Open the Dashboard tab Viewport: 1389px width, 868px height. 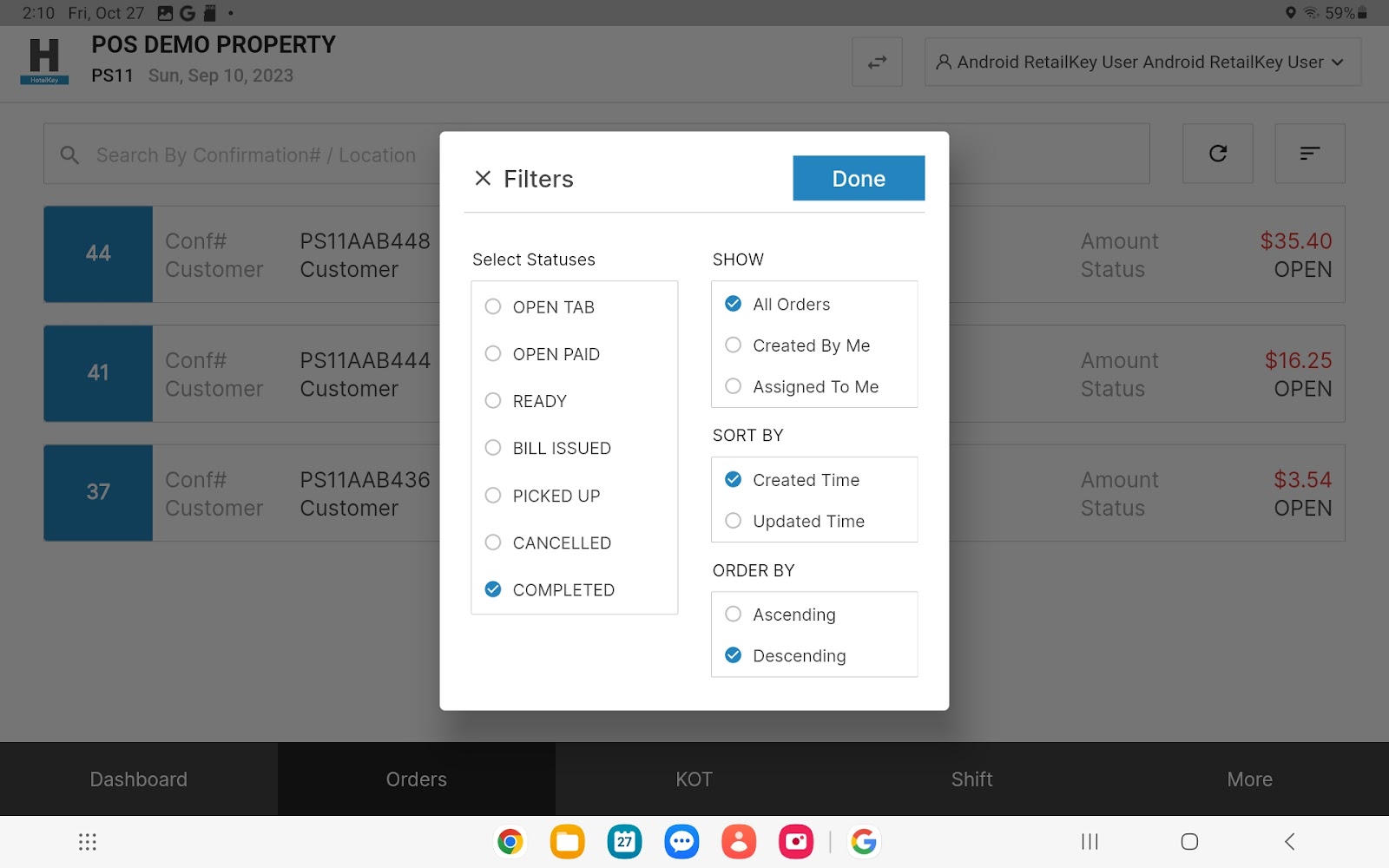[x=139, y=779]
